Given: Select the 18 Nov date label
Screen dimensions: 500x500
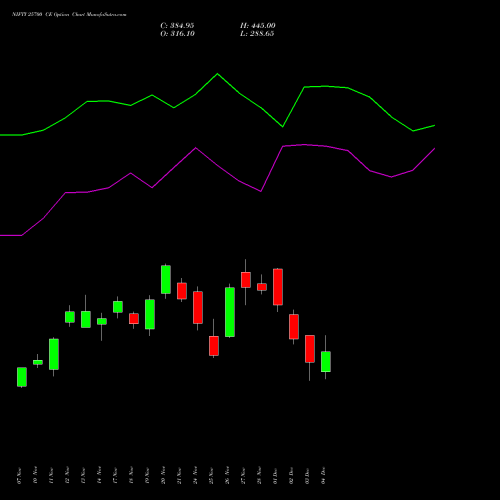Looking at the screenshot, I should pos(131,475).
